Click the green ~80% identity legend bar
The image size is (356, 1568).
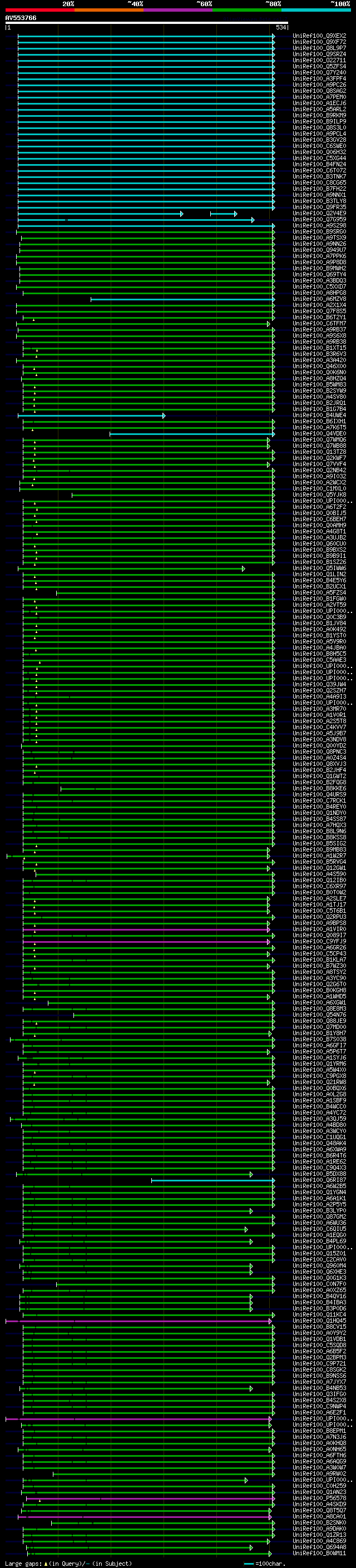tap(247, 10)
